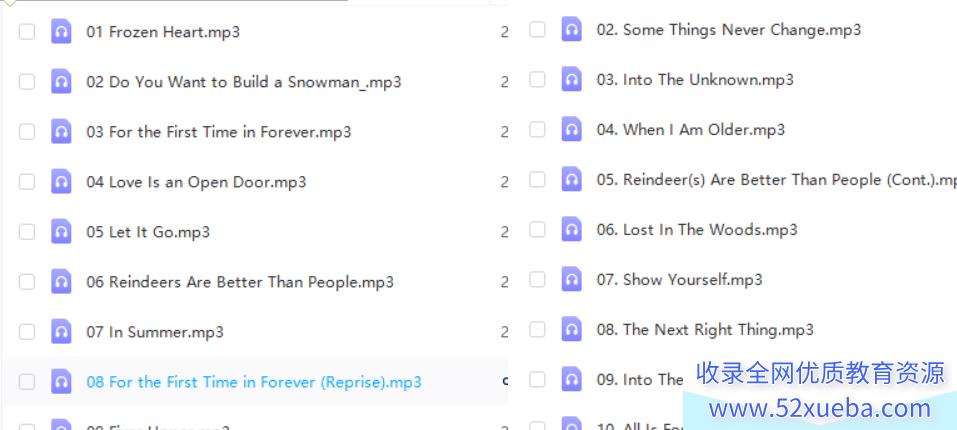
Task: Check the highlighted 08 For the First Time in Forever (Reprise) row
Action: (27, 382)
